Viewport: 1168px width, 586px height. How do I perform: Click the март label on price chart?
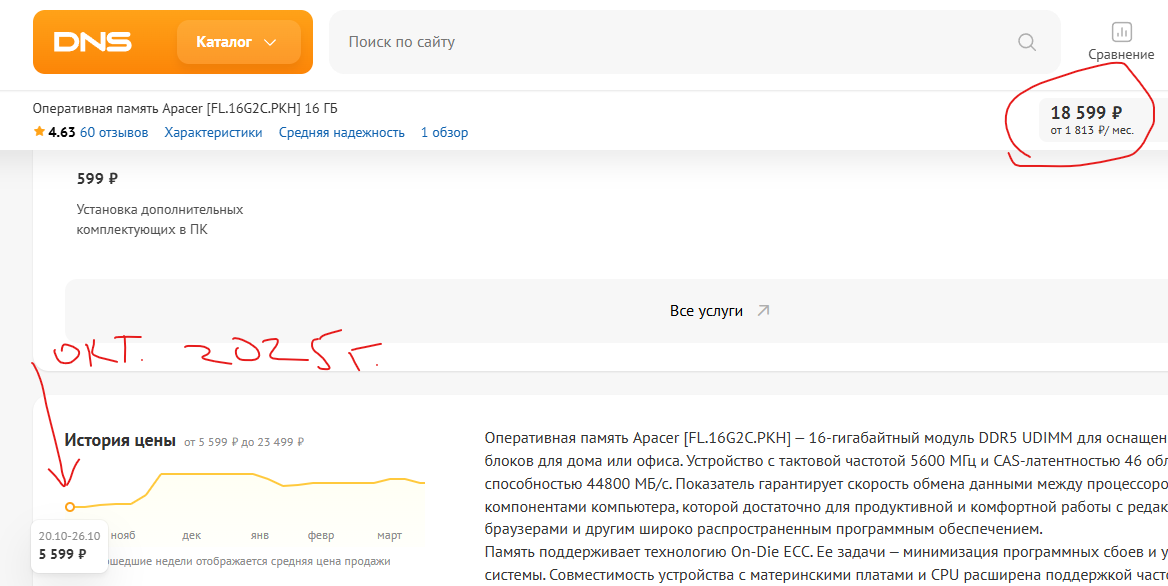[x=390, y=535]
